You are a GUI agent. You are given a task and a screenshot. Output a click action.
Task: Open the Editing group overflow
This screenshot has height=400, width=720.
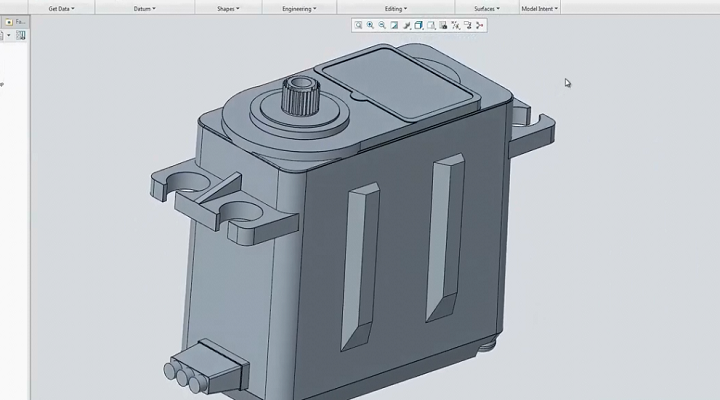(x=396, y=8)
